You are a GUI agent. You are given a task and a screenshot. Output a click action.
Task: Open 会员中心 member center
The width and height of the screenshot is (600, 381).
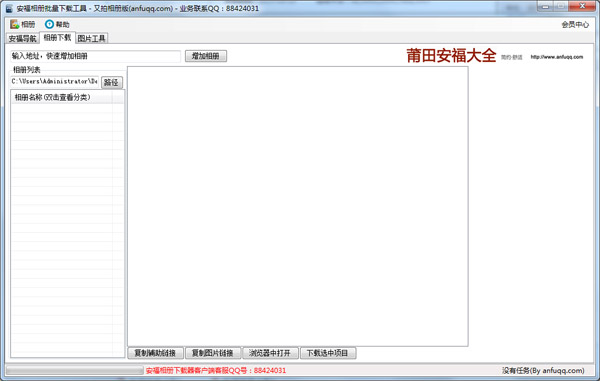[575, 24]
